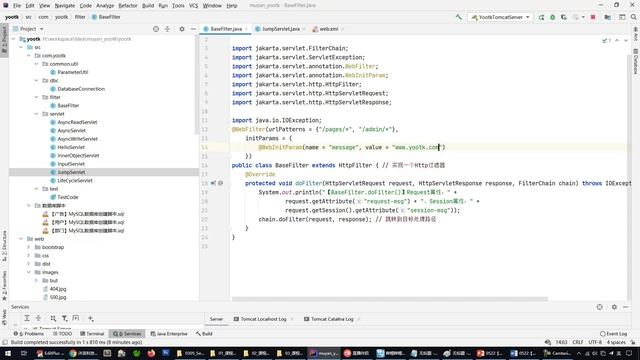
Task: Click the Windows Start button on taskbar
Action: pyautogui.click(x=7, y=353)
